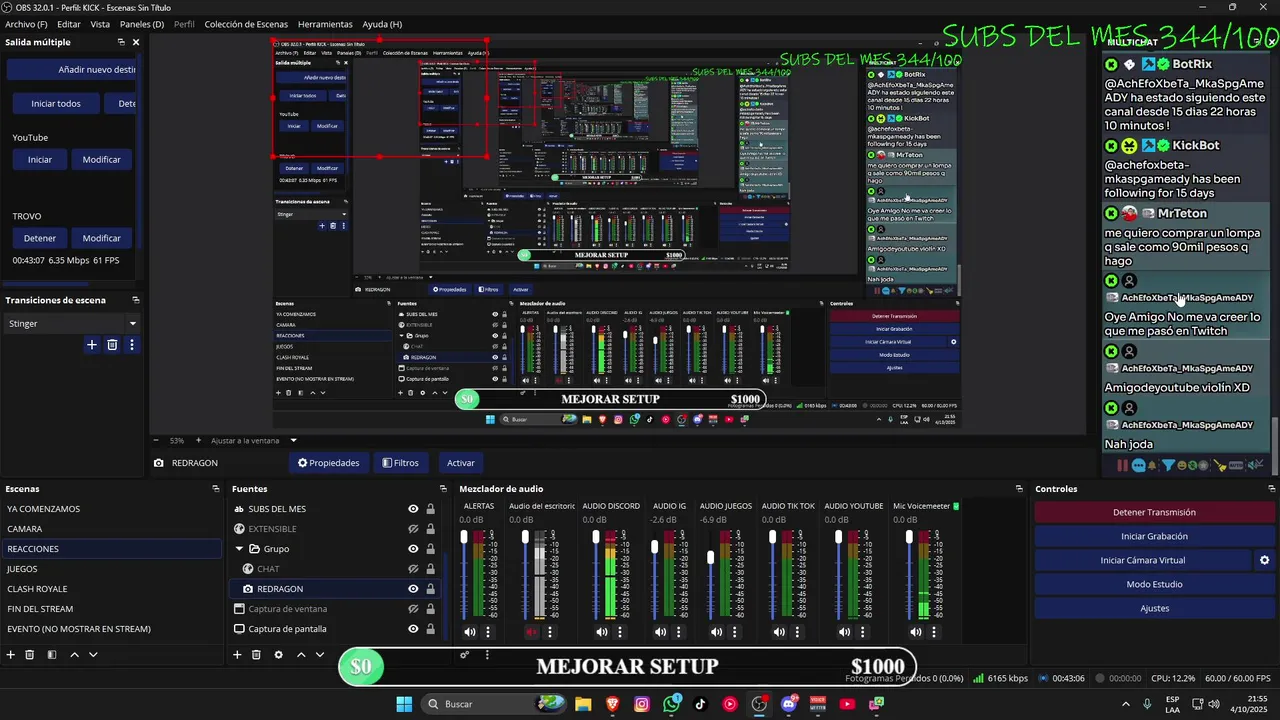Undock the Fuentes panel
Viewport: 1280px width, 720px height.
443,489
